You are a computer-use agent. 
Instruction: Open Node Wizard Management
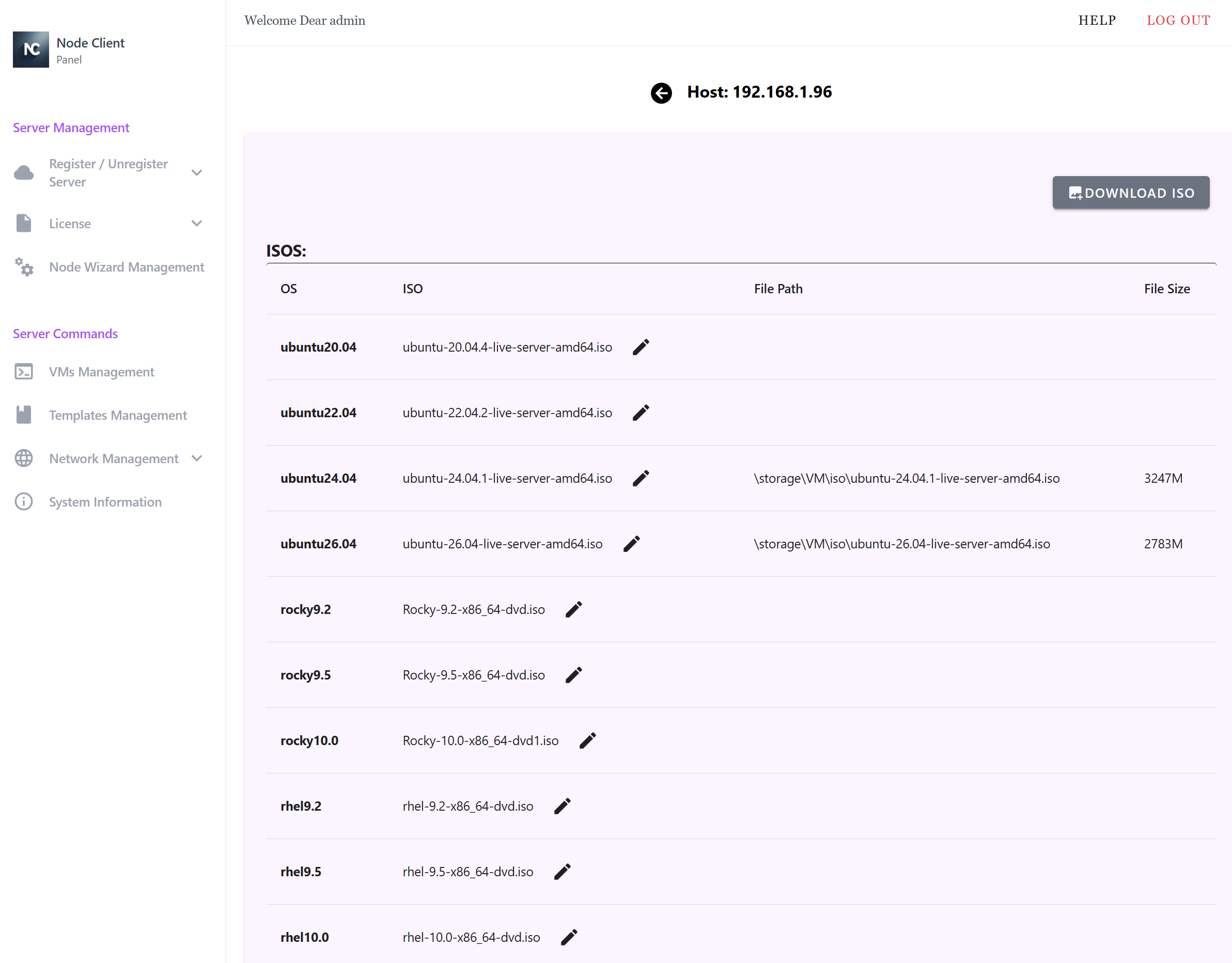tap(127, 266)
